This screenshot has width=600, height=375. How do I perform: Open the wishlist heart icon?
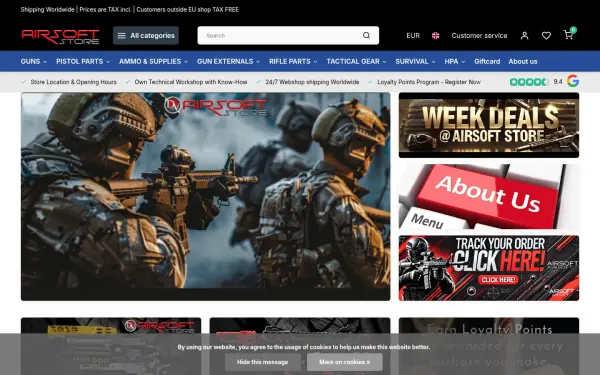pyautogui.click(x=546, y=36)
